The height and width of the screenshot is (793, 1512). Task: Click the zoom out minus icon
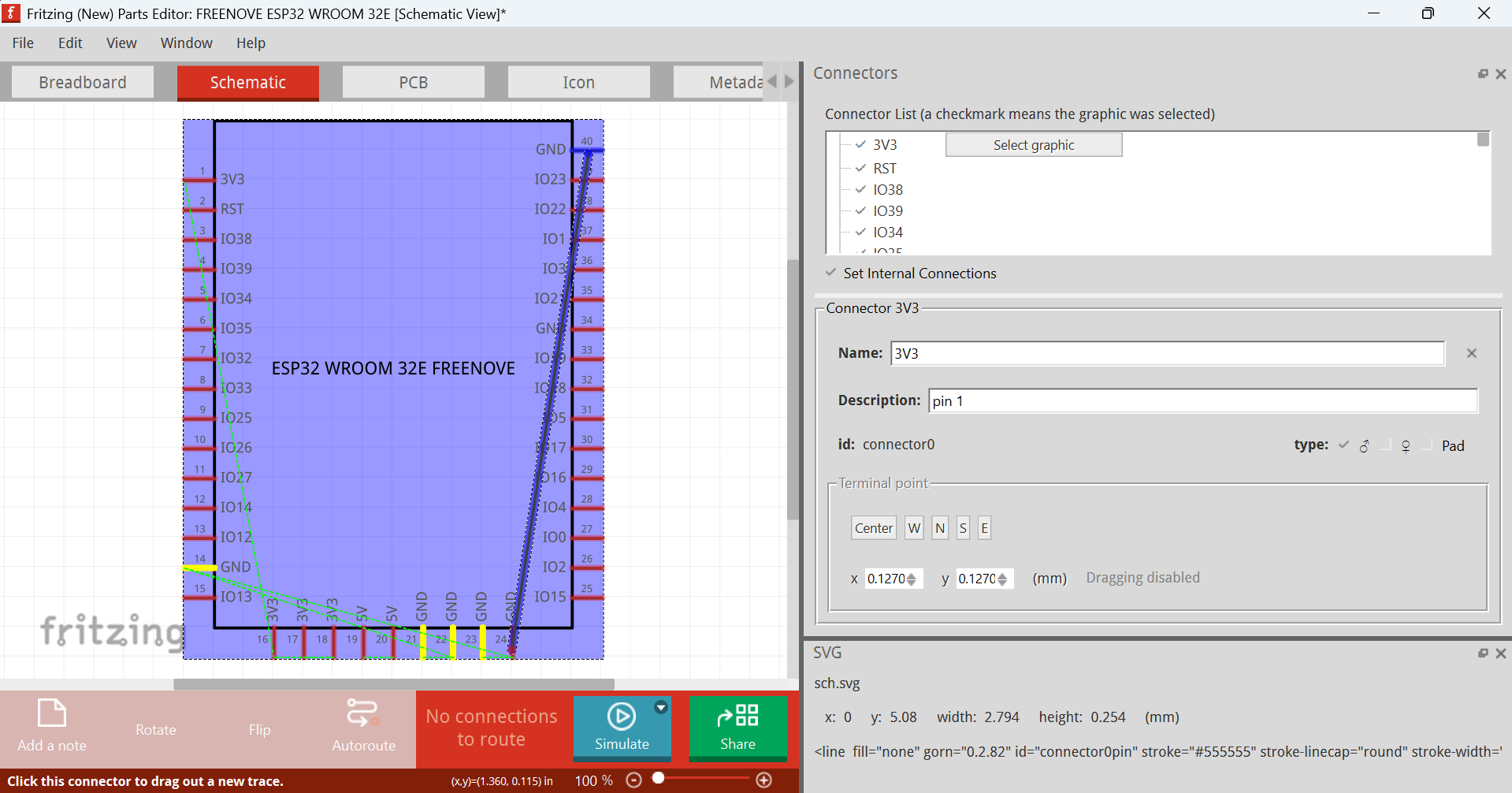(633, 780)
